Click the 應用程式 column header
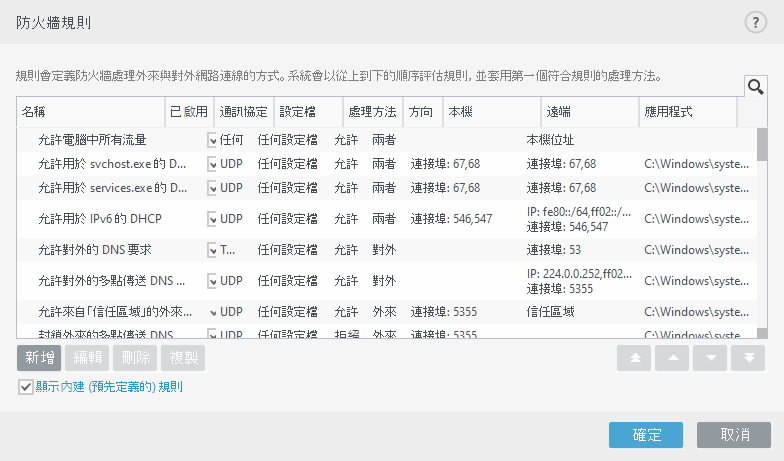784x461 pixels. 687,112
